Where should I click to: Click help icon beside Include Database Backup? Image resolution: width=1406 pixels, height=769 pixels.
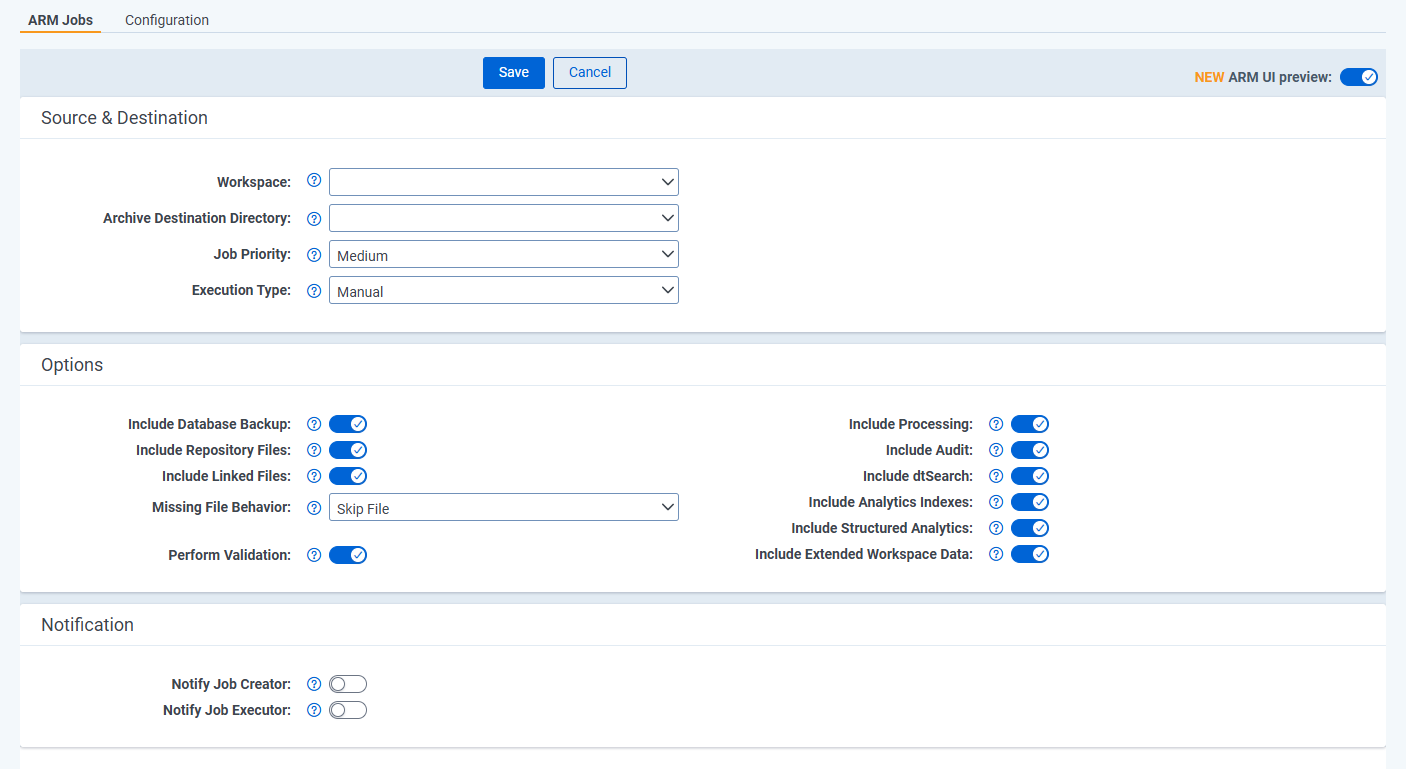point(314,424)
